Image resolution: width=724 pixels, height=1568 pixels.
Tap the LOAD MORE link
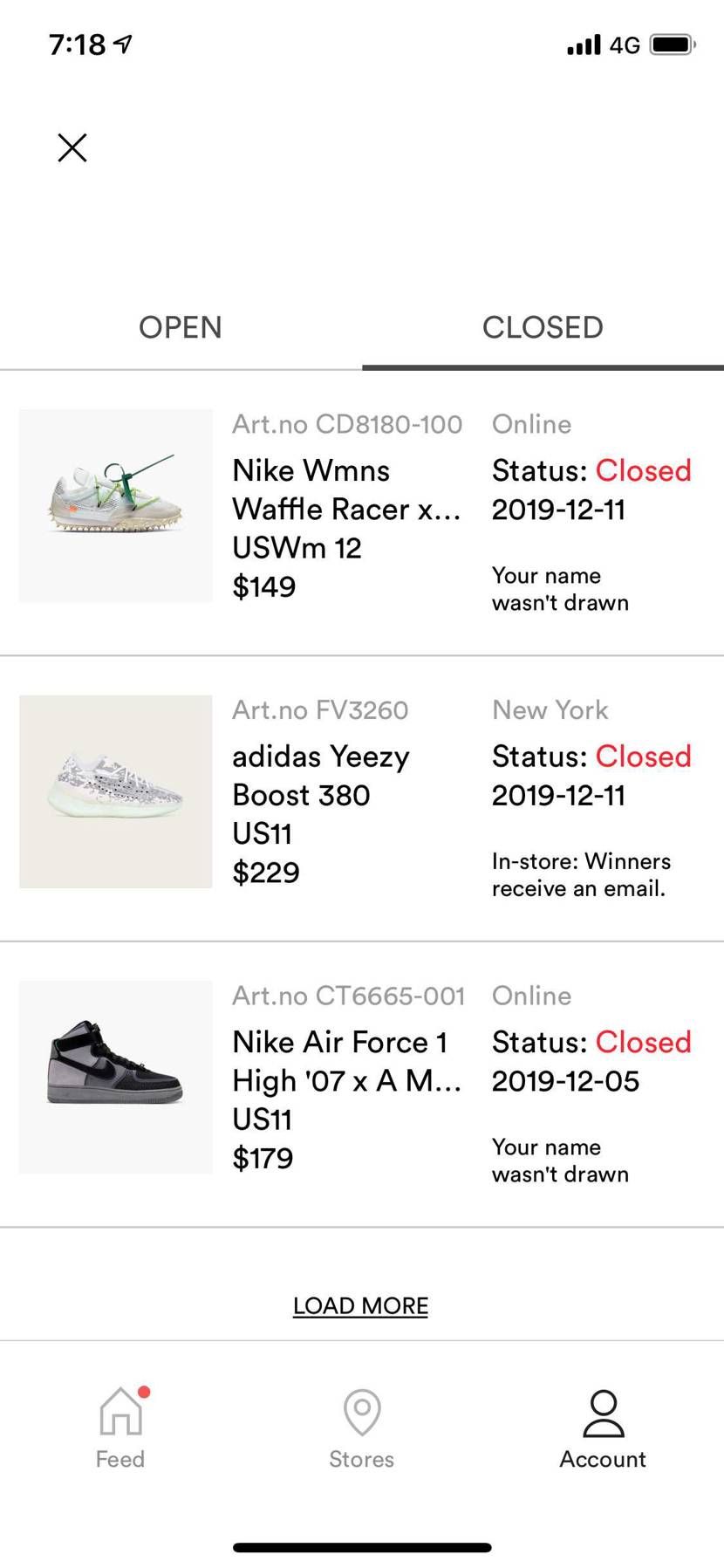click(360, 1305)
